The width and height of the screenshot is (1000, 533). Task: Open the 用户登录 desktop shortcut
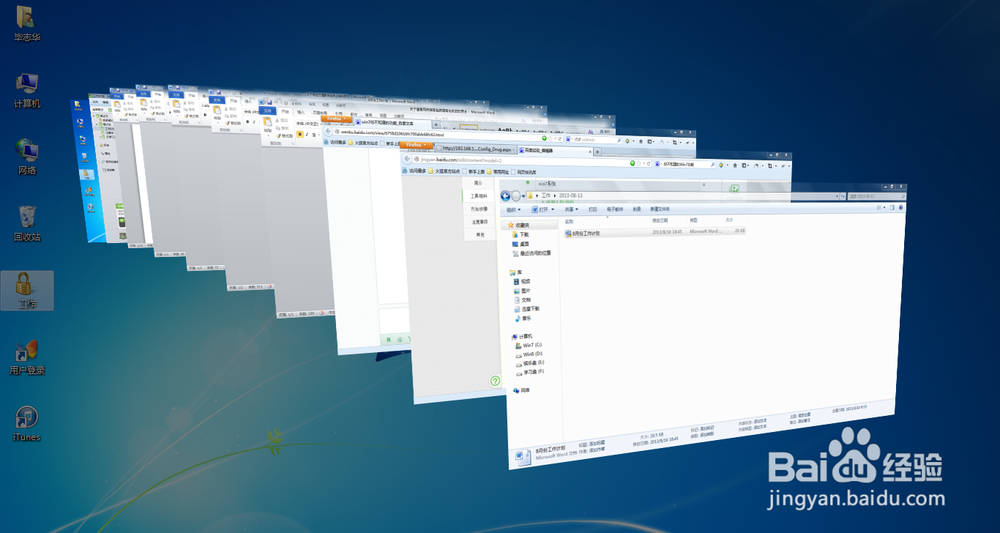pyautogui.click(x=27, y=357)
